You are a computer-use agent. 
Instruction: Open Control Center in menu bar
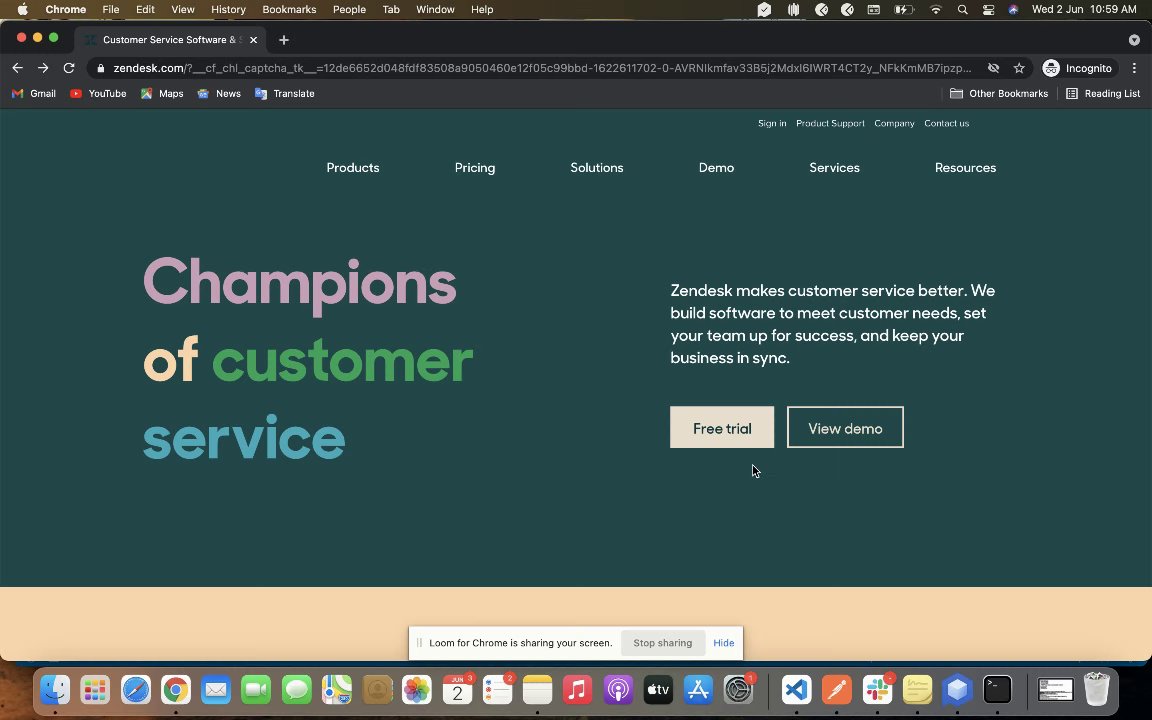(988, 10)
